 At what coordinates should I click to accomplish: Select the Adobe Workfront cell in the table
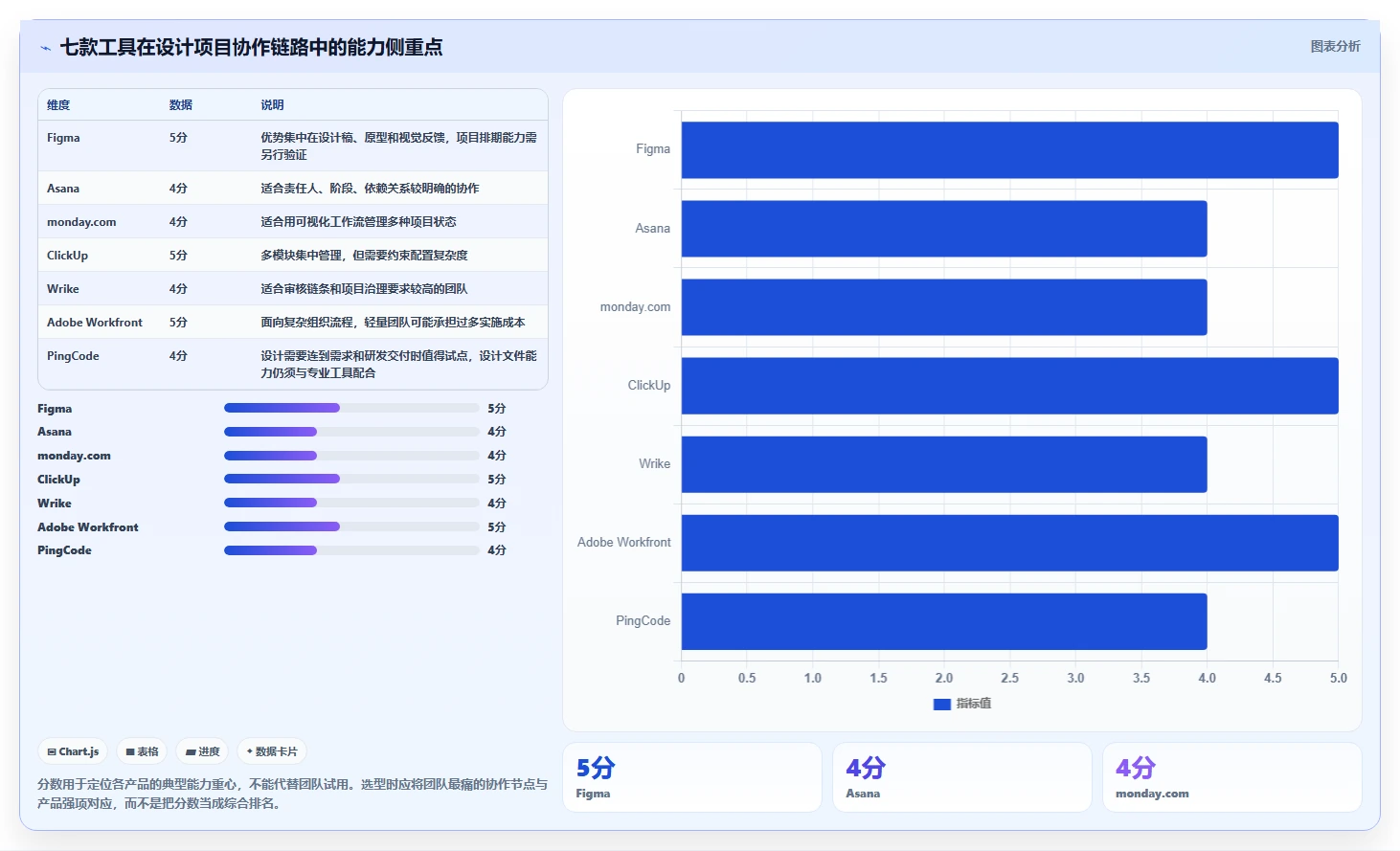[95, 323]
